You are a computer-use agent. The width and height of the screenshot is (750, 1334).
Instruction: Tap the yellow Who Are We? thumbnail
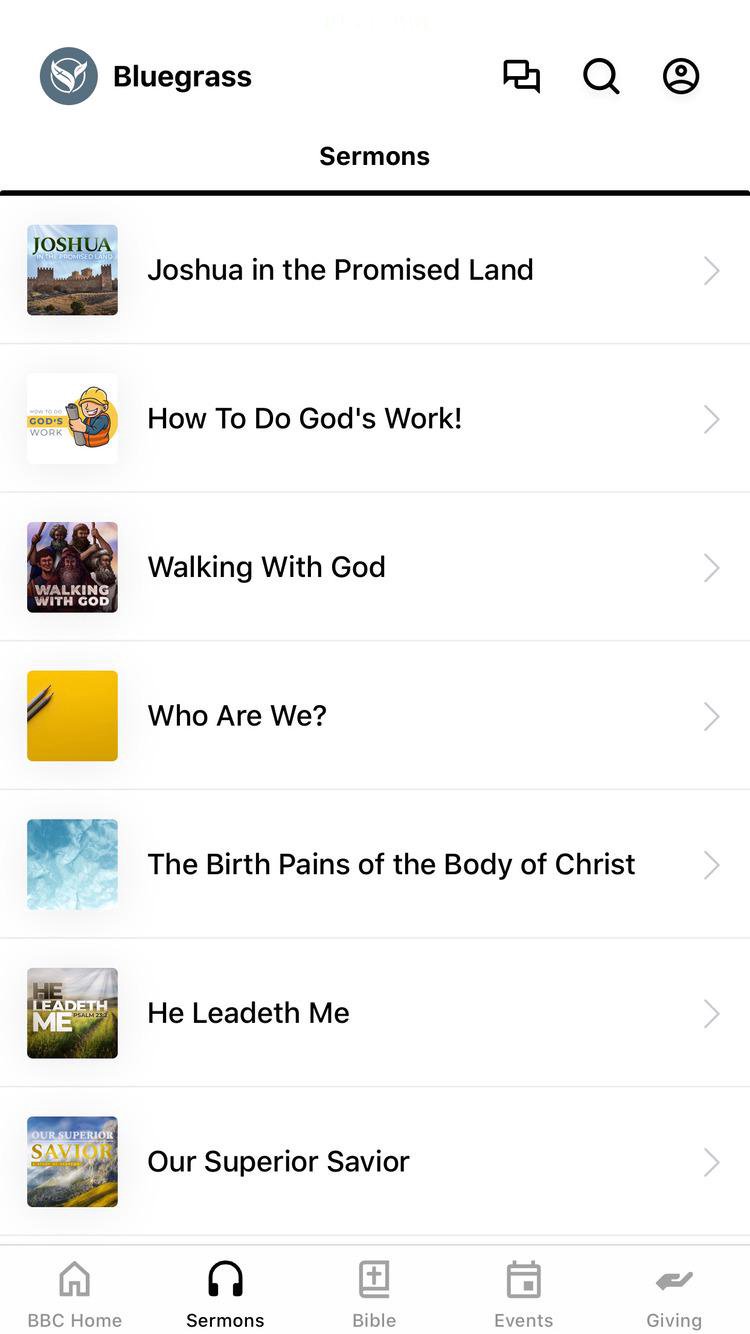point(72,716)
